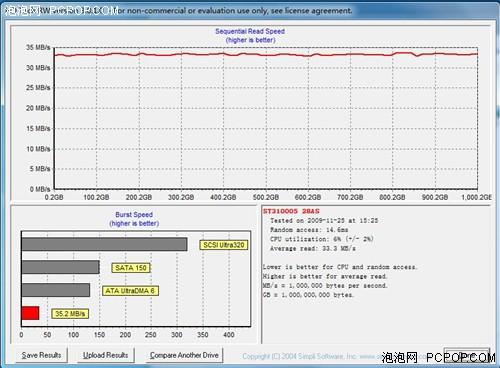Viewport: 500px width, 368px height.
Task: Select the ST310005 28AS drive name heading
Action: (x=291, y=211)
